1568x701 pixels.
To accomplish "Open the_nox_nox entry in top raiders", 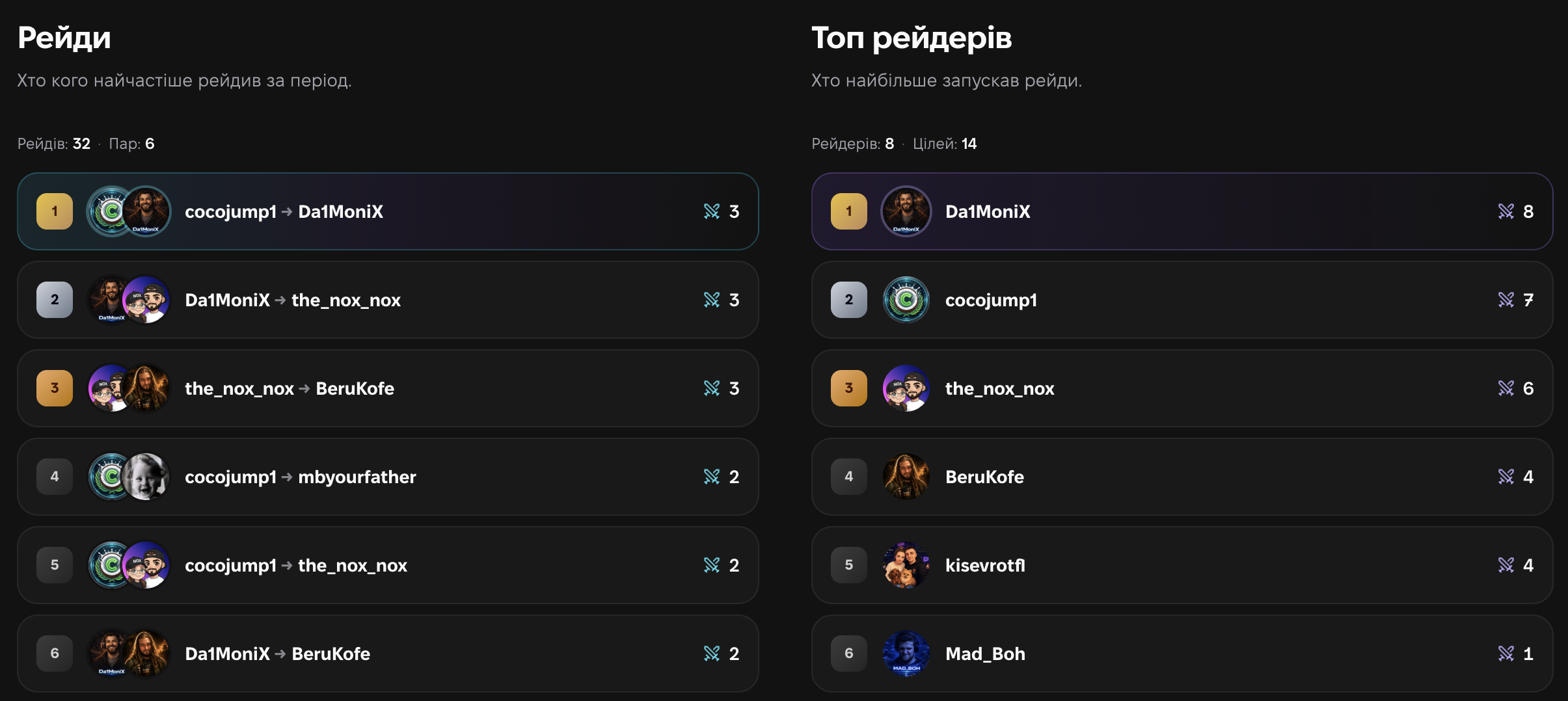I will coord(1182,388).
